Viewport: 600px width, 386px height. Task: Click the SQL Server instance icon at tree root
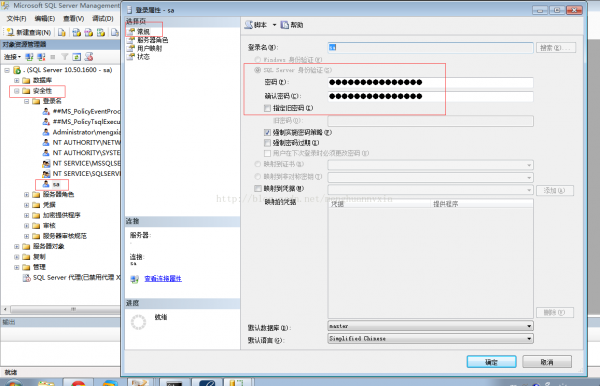point(17,70)
